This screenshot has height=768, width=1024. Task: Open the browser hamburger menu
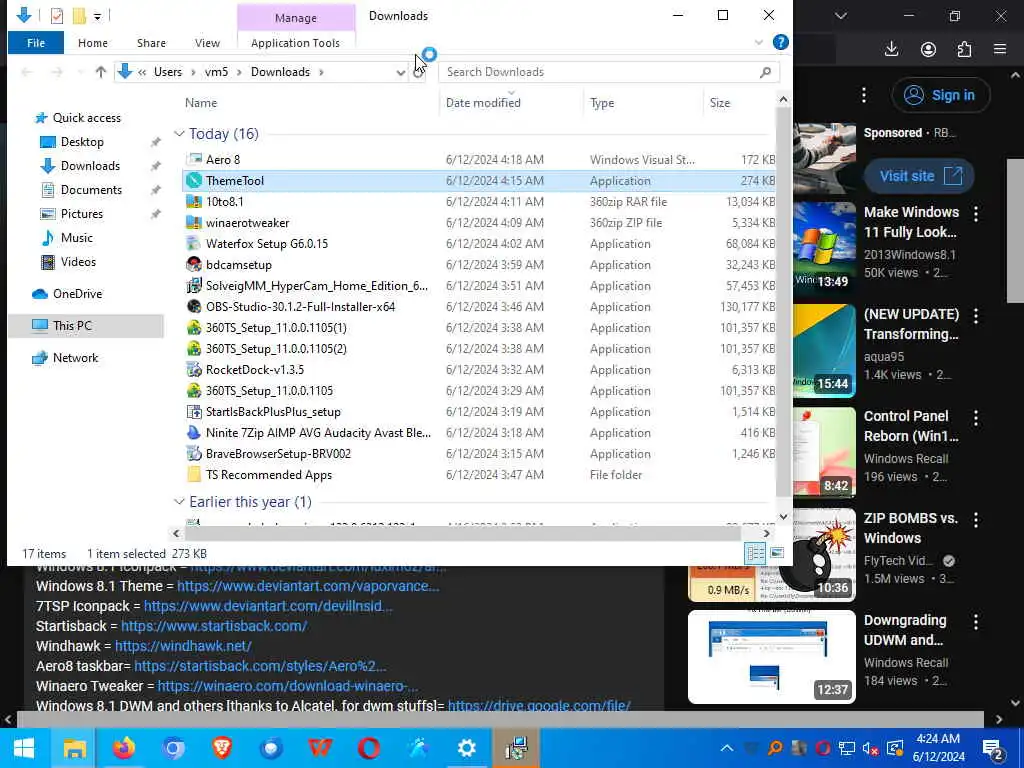point(1000,50)
